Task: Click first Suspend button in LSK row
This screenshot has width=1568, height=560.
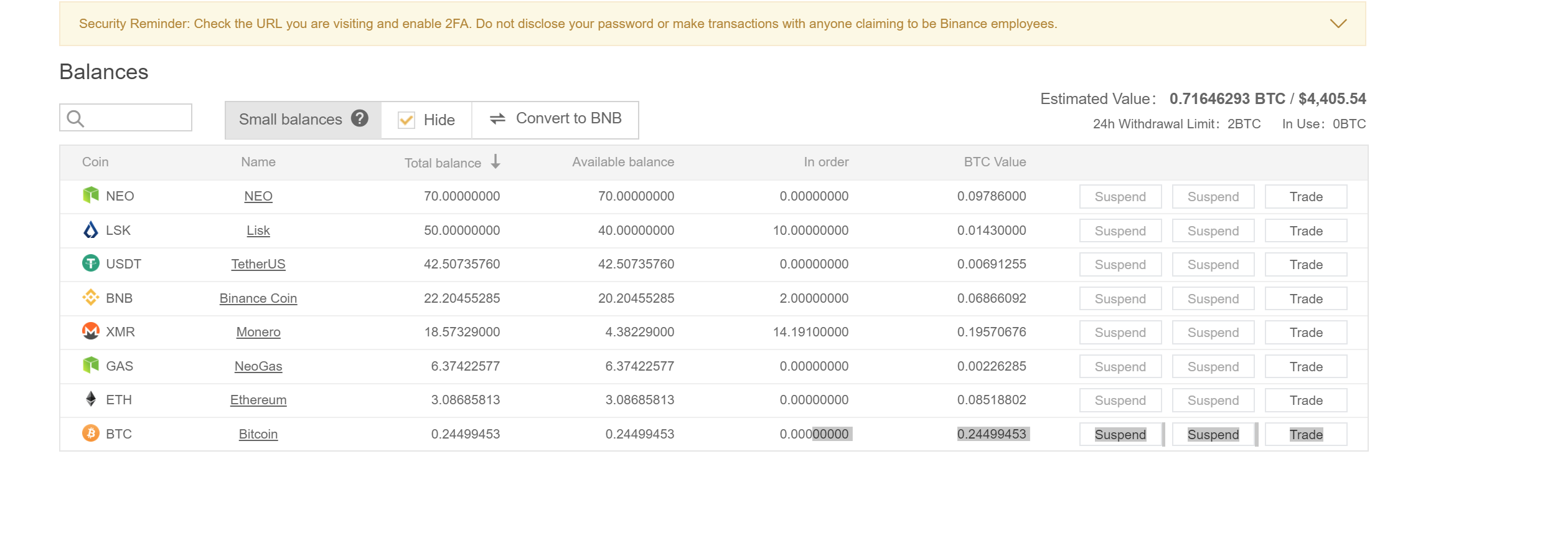Action: point(1120,231)
